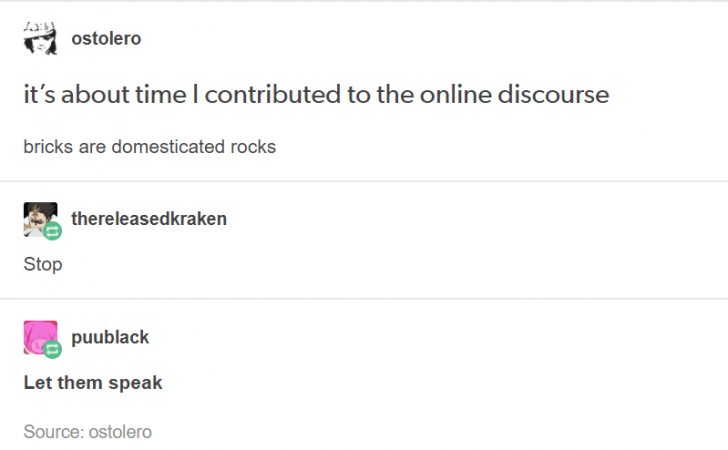Screen dimensions: 728x450
Task: Open thereleasedkraken's avatar picture
Action: [x=39, y=218]
